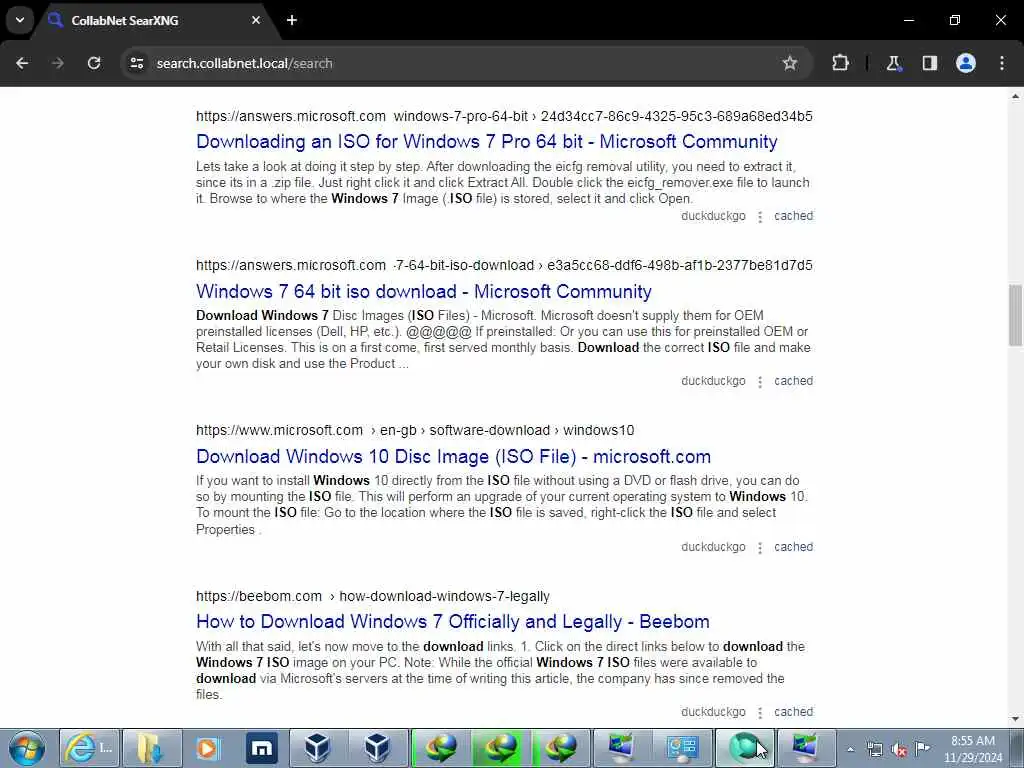Open the Maxthon browser taskbar icon

pos(262,748)
